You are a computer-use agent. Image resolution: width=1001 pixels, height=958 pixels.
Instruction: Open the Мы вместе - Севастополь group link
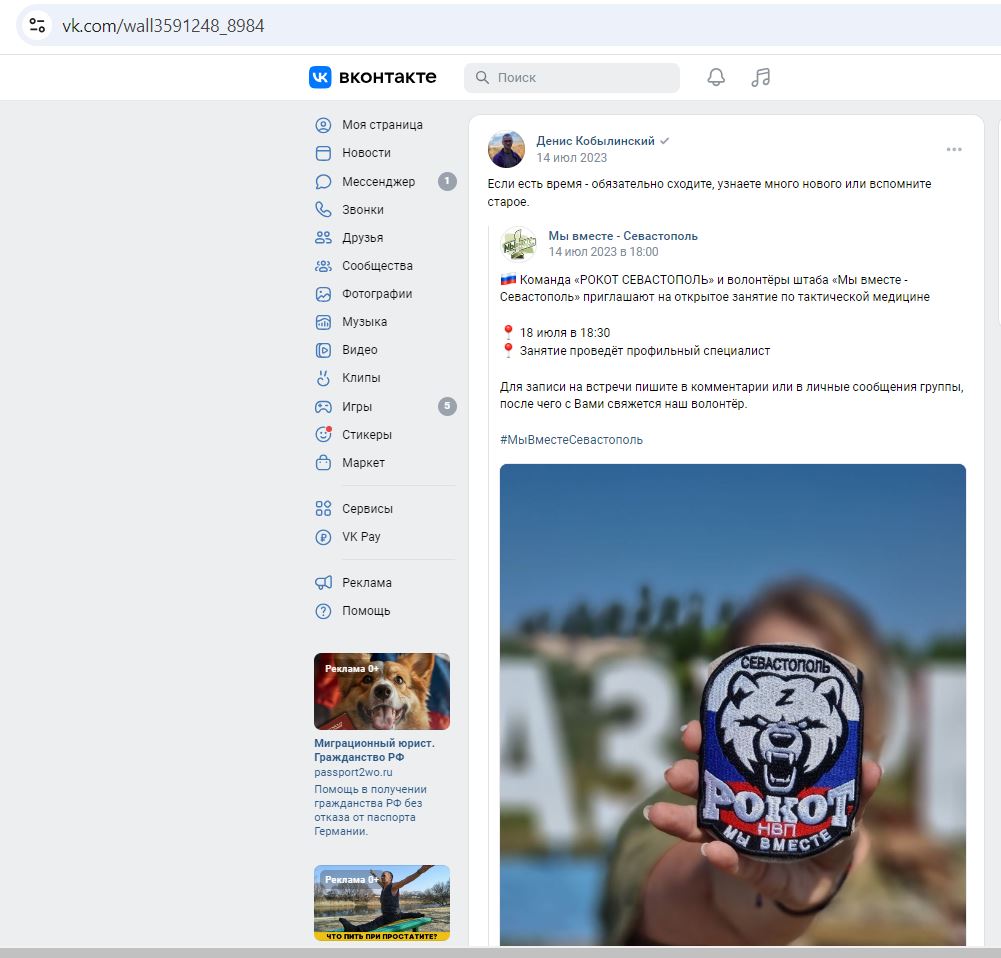click(x=622, y=236)
